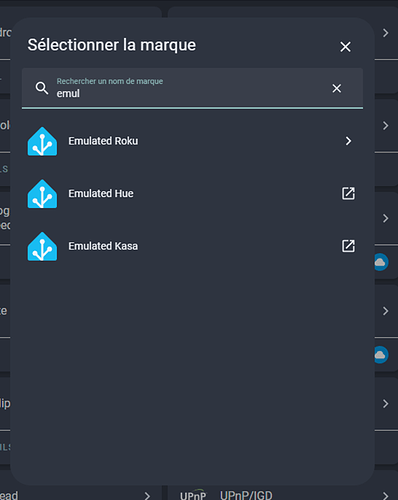Click the Emulated Kasa Home Assistant logo
398x500 pixels.
(x=42, y=246)
